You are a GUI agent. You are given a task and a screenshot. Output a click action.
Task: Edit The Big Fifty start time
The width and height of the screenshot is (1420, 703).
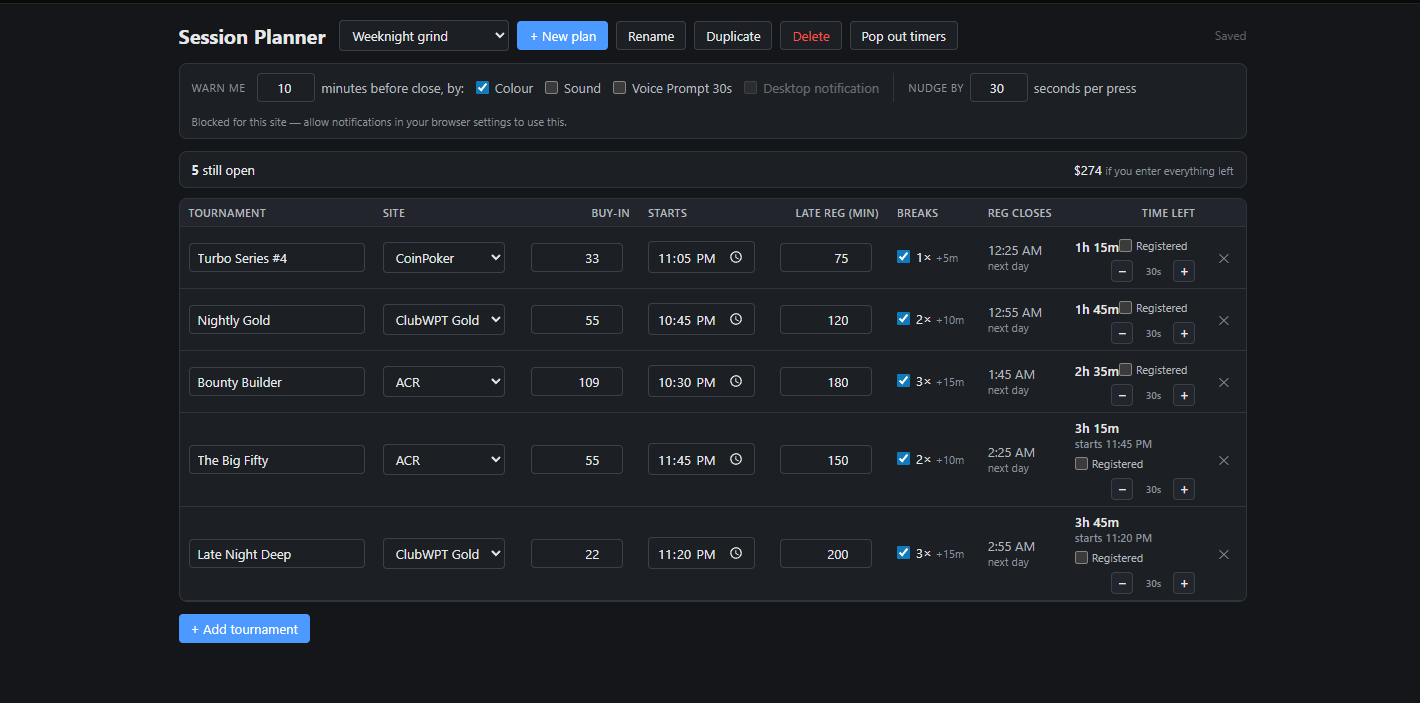(x=701, y=460)
